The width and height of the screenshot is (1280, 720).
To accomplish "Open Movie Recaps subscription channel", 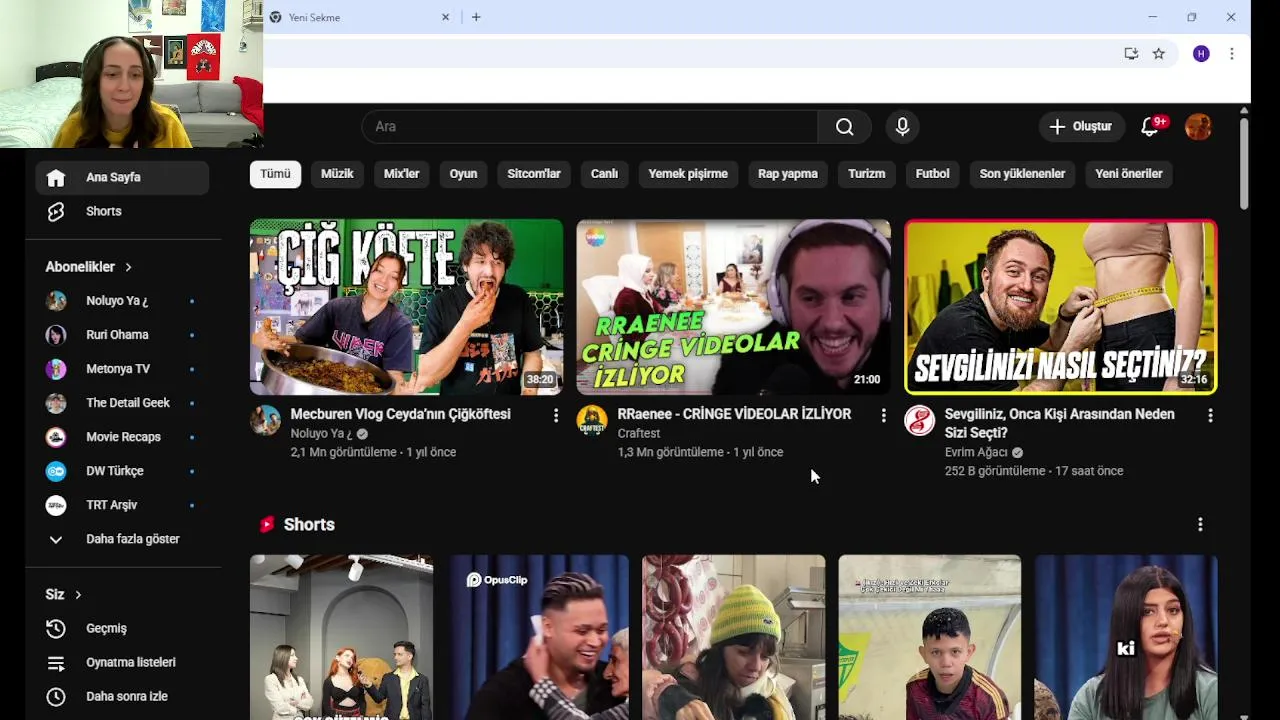I will click(x=122, y=437).
